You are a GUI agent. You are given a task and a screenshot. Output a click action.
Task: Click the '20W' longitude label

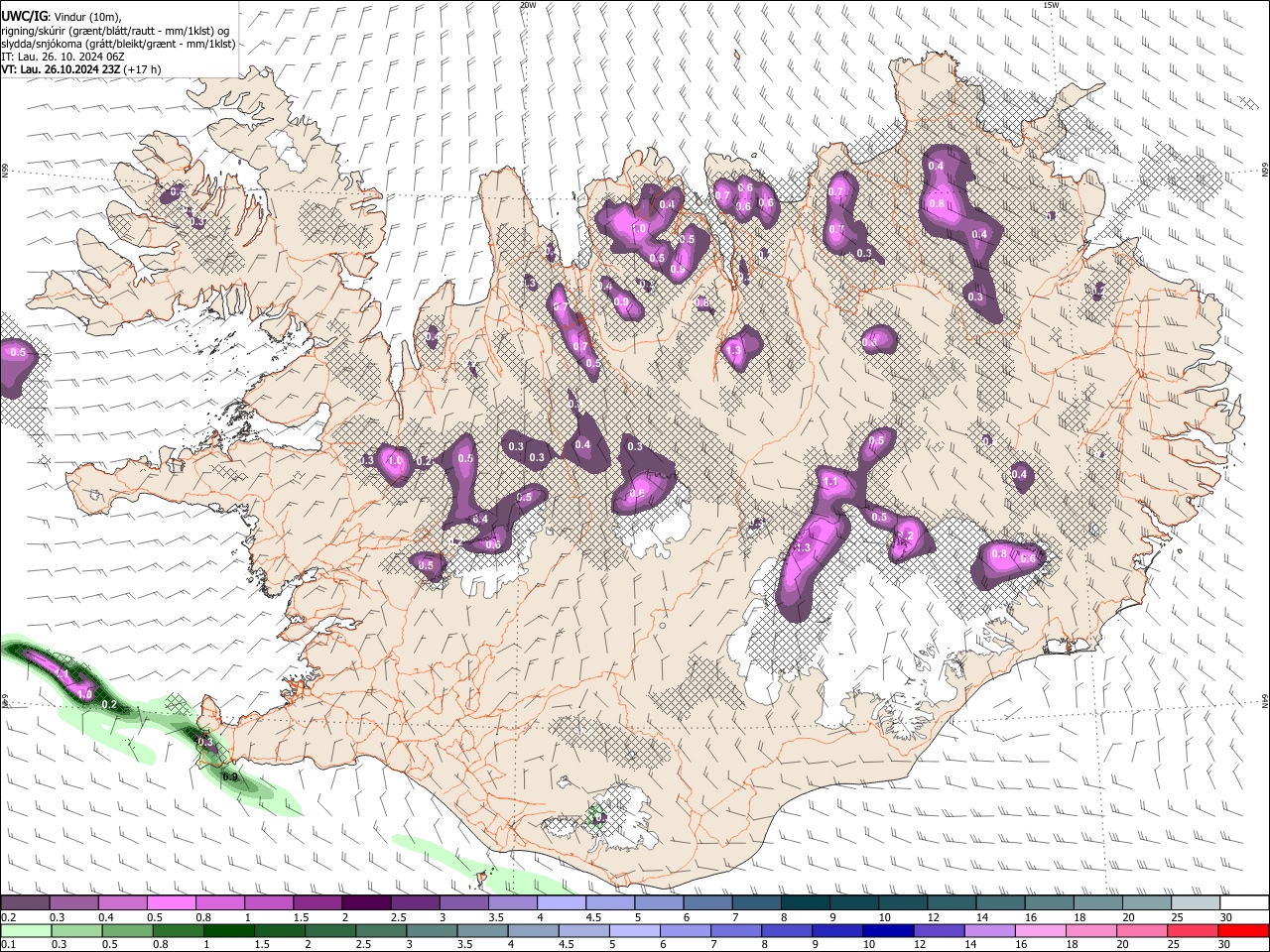click(528, 5)
